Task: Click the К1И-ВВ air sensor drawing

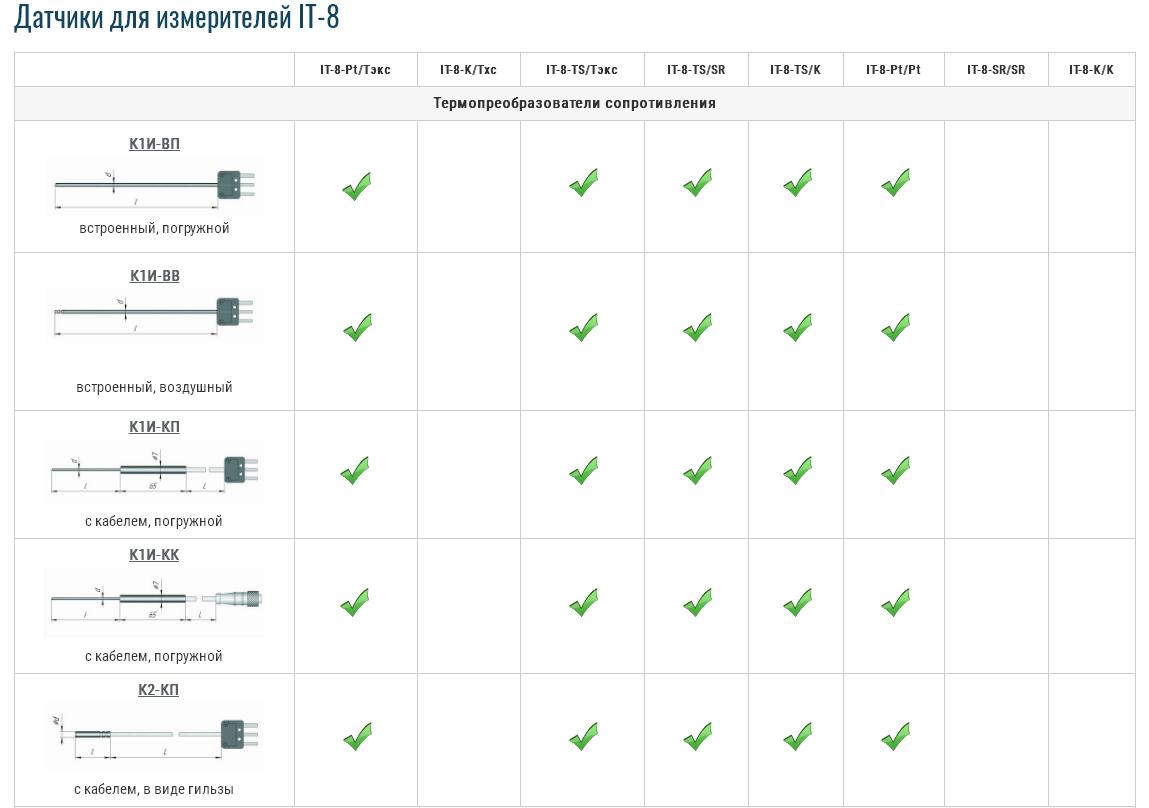Action: pyautogui.click(x=154, y=314)
